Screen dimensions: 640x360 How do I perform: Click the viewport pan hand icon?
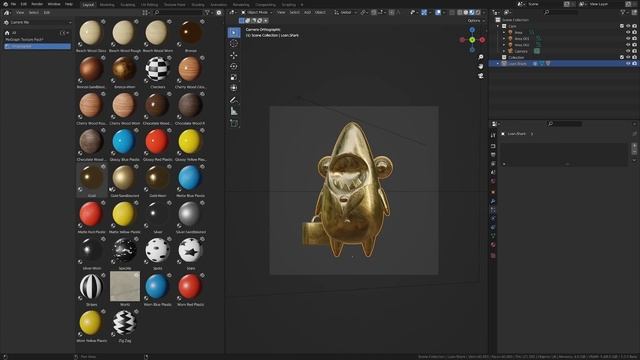(481, 67)
